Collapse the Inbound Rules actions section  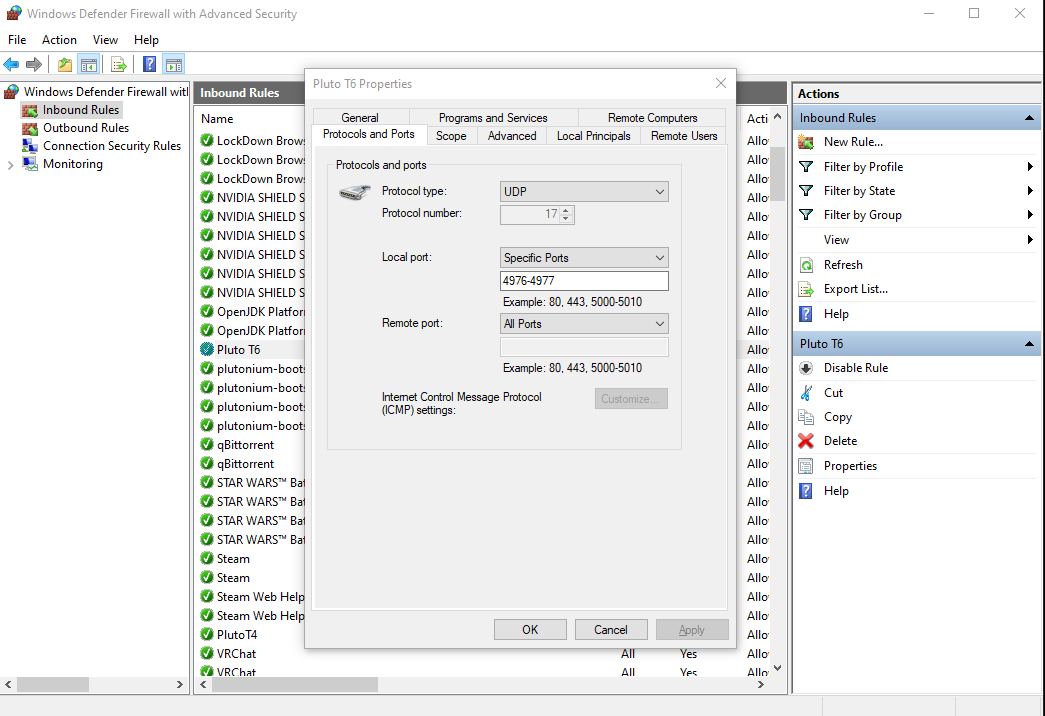[1029, 118]
